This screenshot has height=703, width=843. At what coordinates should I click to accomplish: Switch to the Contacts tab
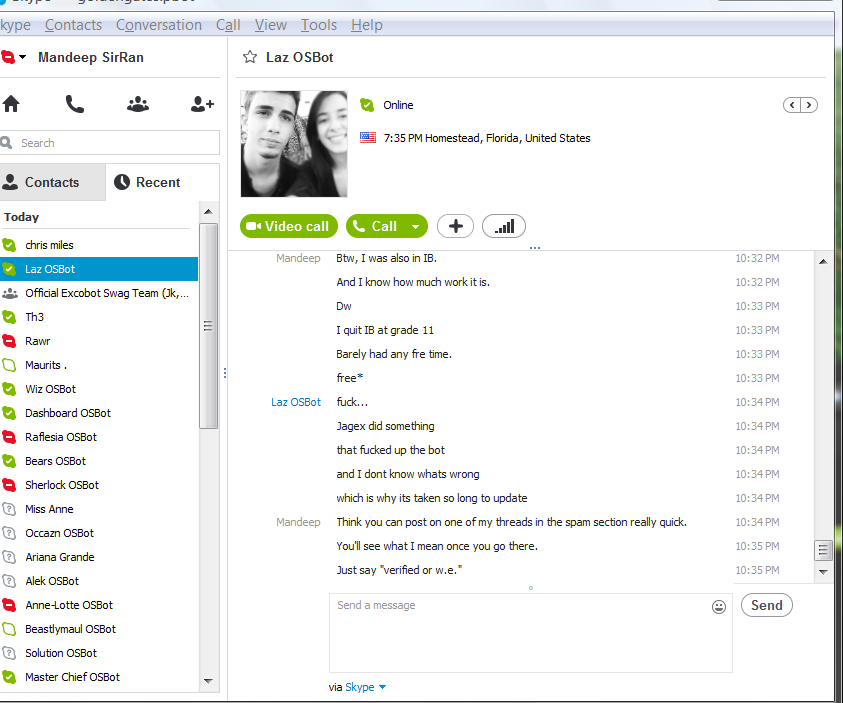tap(52, 182)
